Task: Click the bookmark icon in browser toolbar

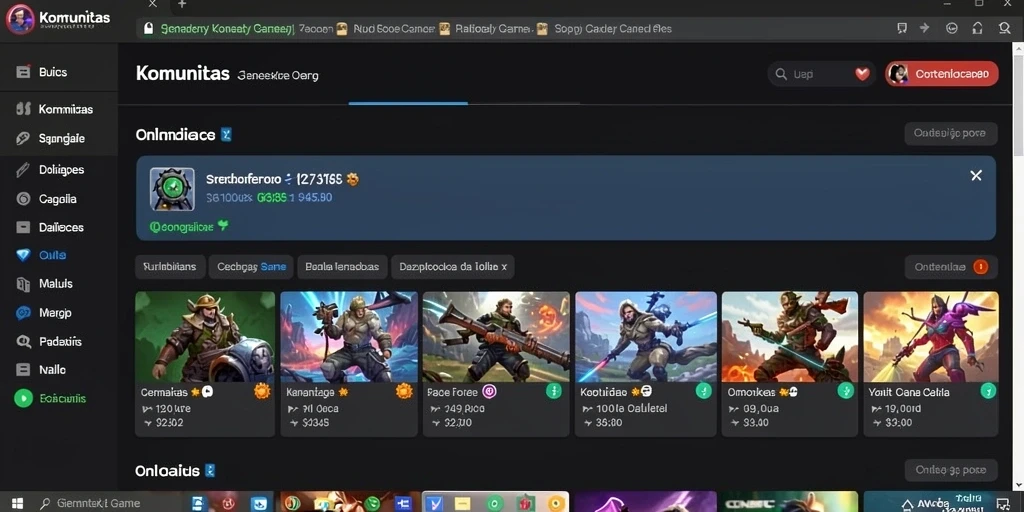Action: point(902,28)
